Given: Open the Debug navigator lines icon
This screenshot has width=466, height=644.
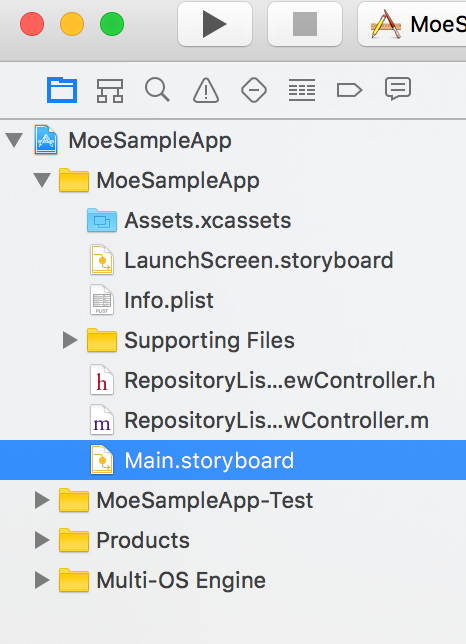Looking at the screenshot, I should click(x=302, y=90).
